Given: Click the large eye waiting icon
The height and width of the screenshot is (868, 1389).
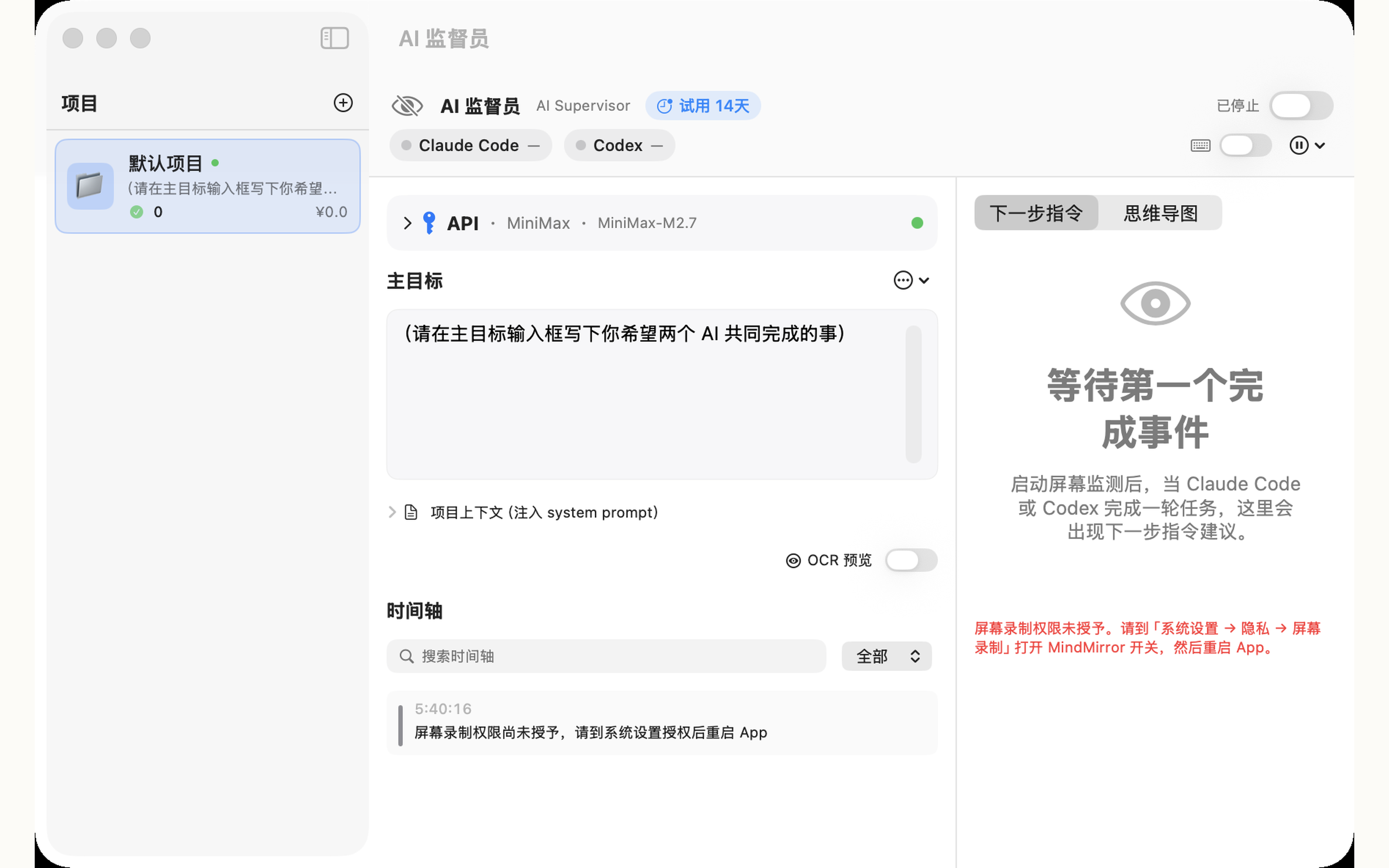Looking at the screenshot, I should pos(1156,303).
